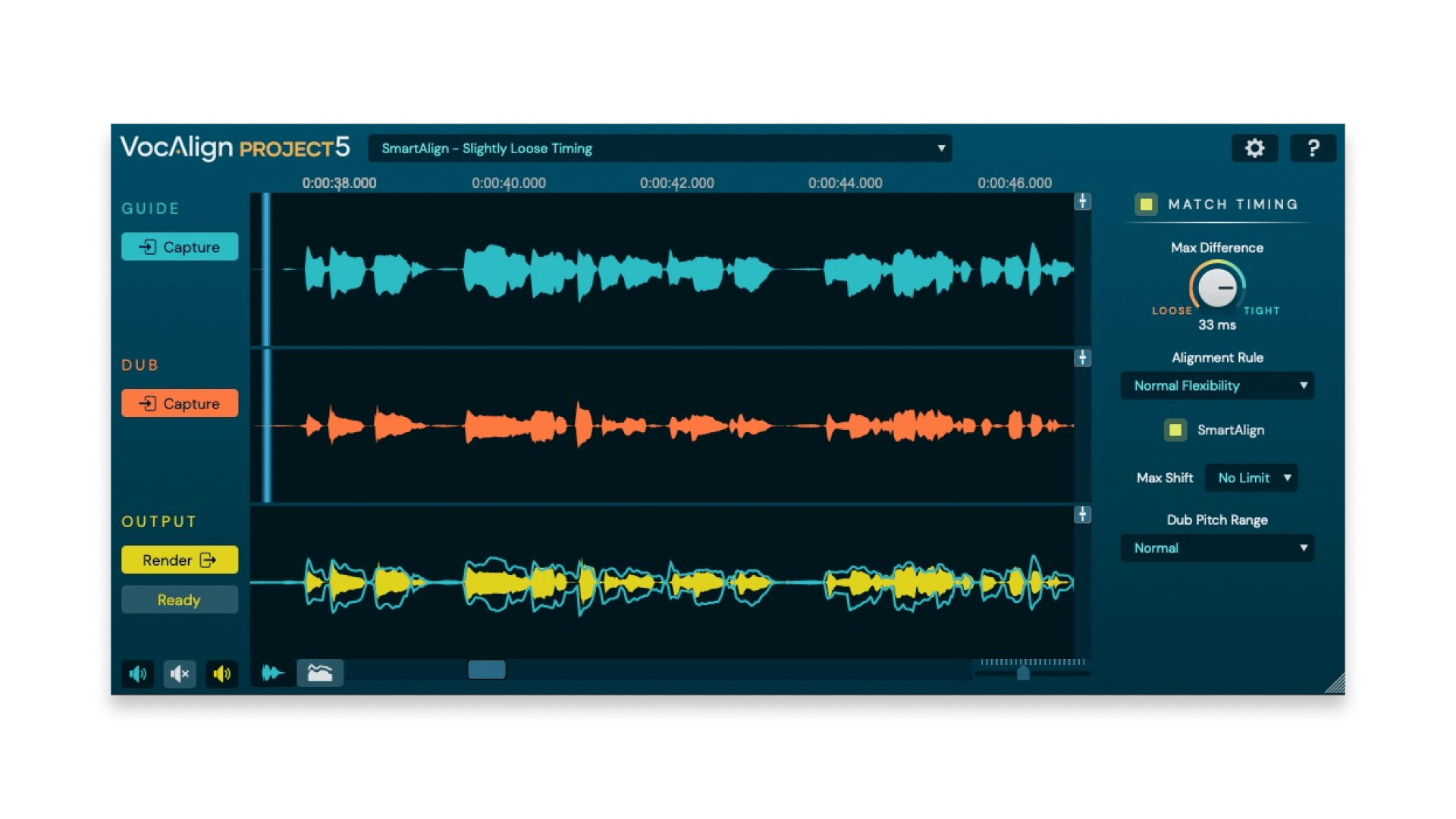Capture the guide audio
Image resolution: width=1456 pixels, height=819 pixels.
(180, 246)
